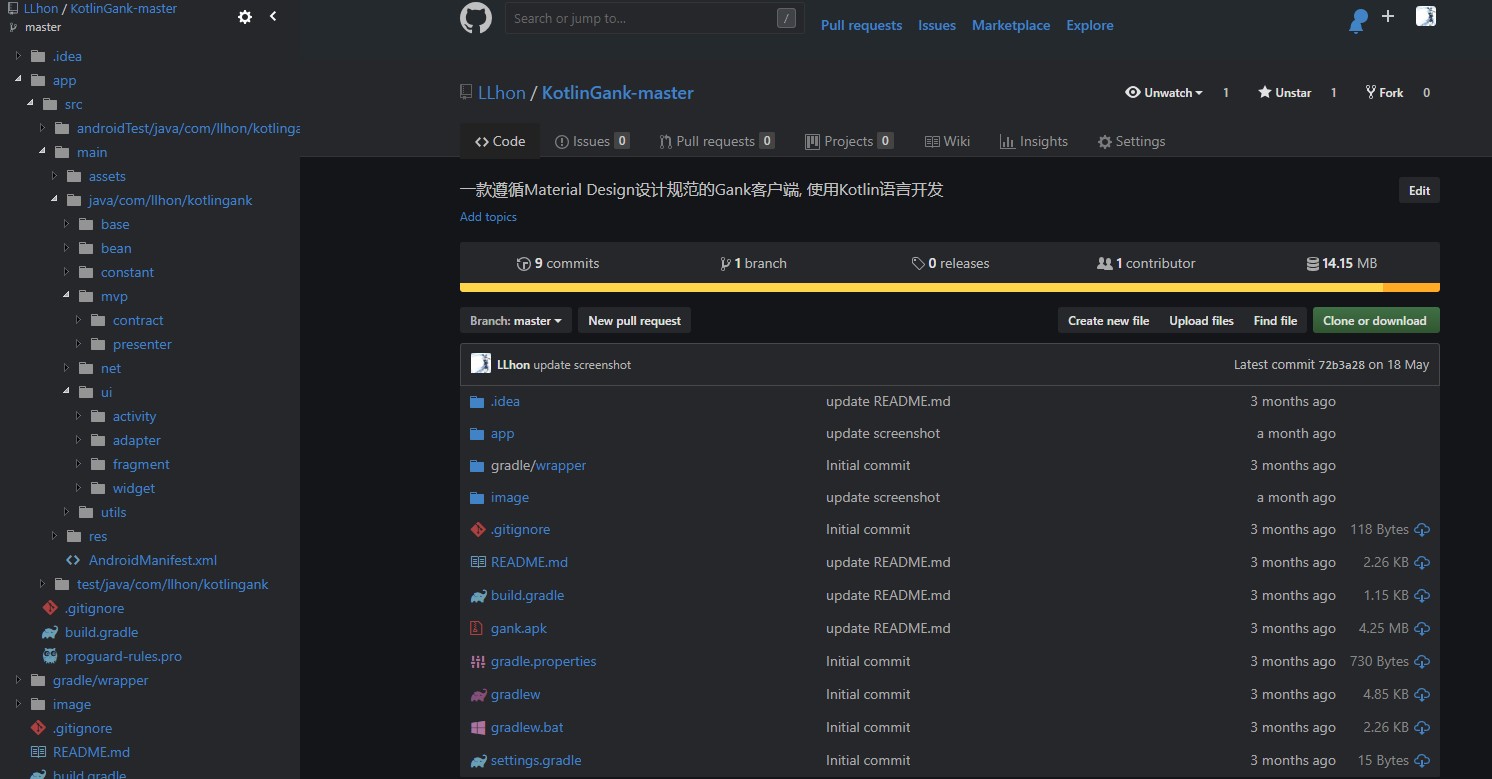This screenshot has width=1492, height=779.
Task: Click the yellow language bar
Action: [921, 288]
